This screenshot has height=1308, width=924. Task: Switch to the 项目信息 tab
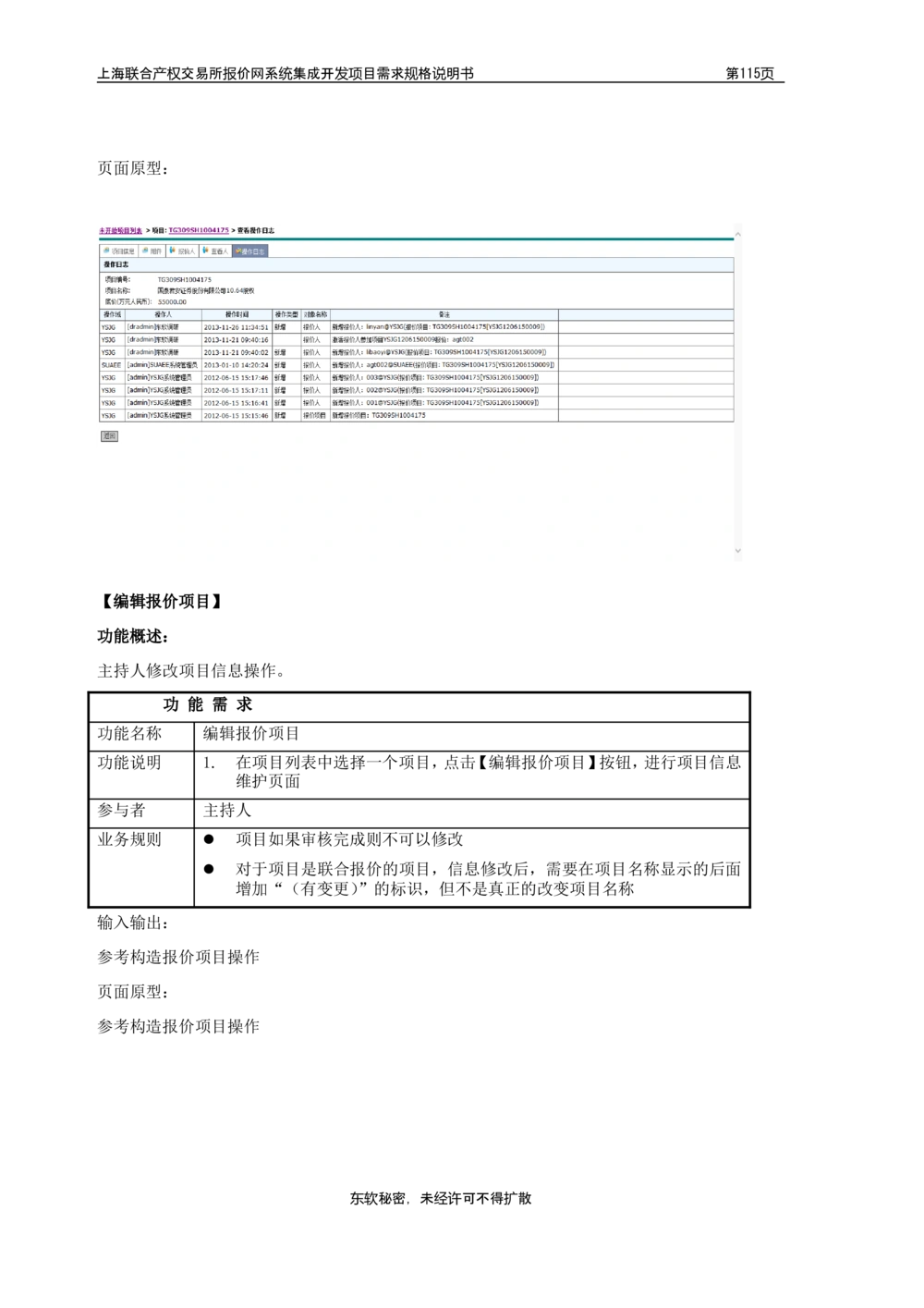coord(123,251)
